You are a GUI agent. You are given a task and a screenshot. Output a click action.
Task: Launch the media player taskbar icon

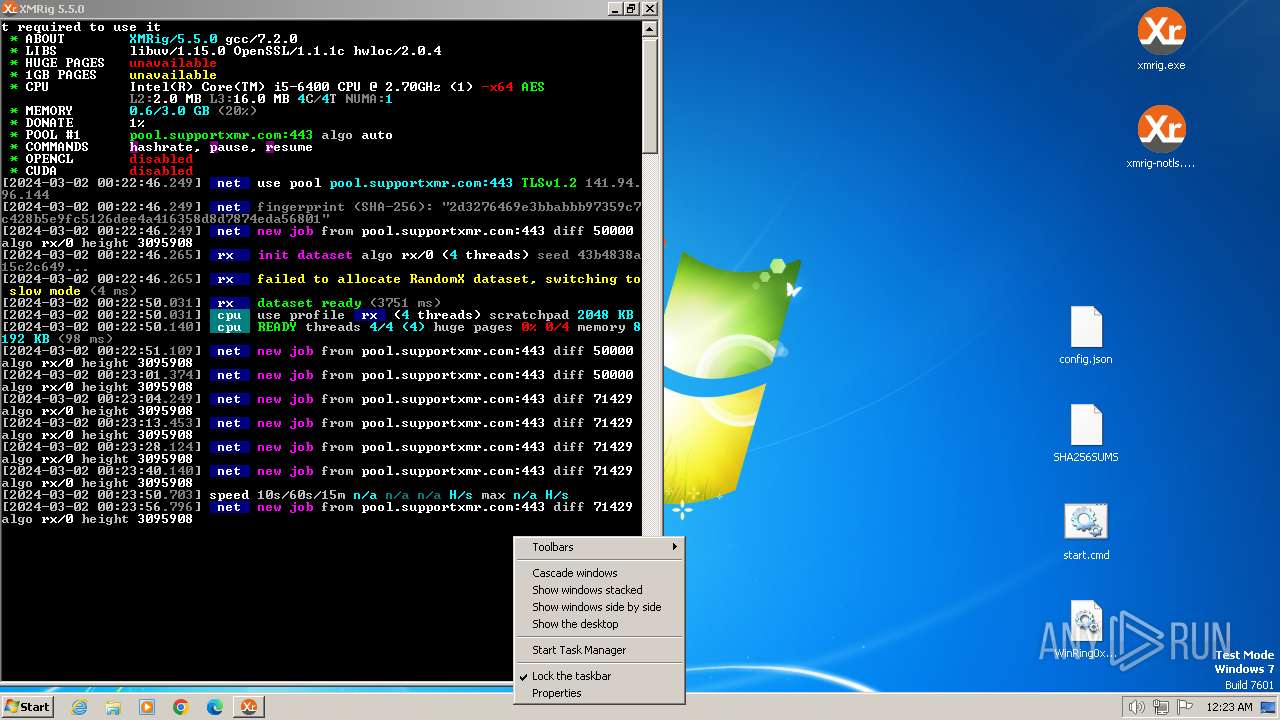147,707
